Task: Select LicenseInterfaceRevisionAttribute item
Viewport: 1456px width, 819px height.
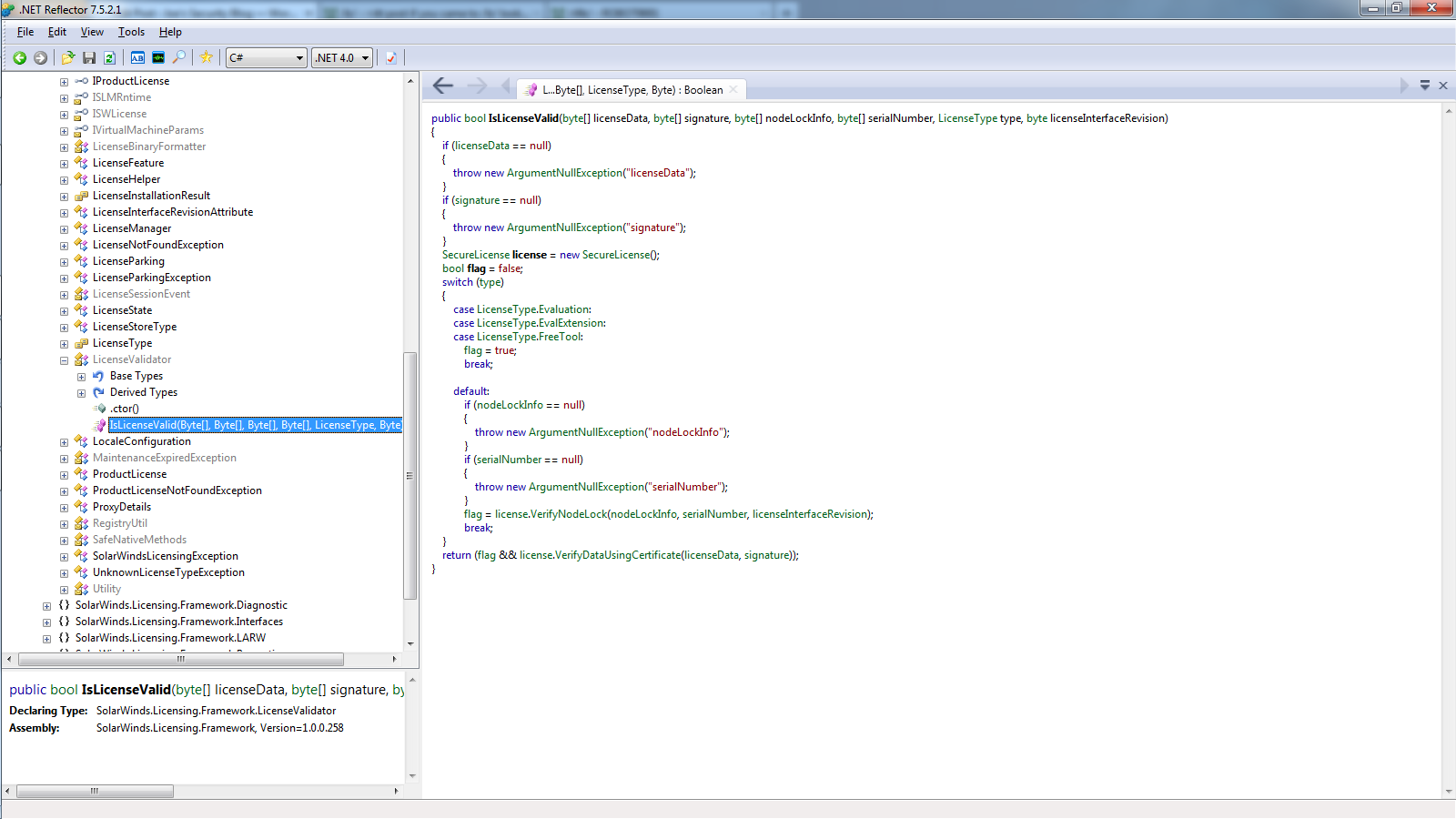Action: point(173,212)
